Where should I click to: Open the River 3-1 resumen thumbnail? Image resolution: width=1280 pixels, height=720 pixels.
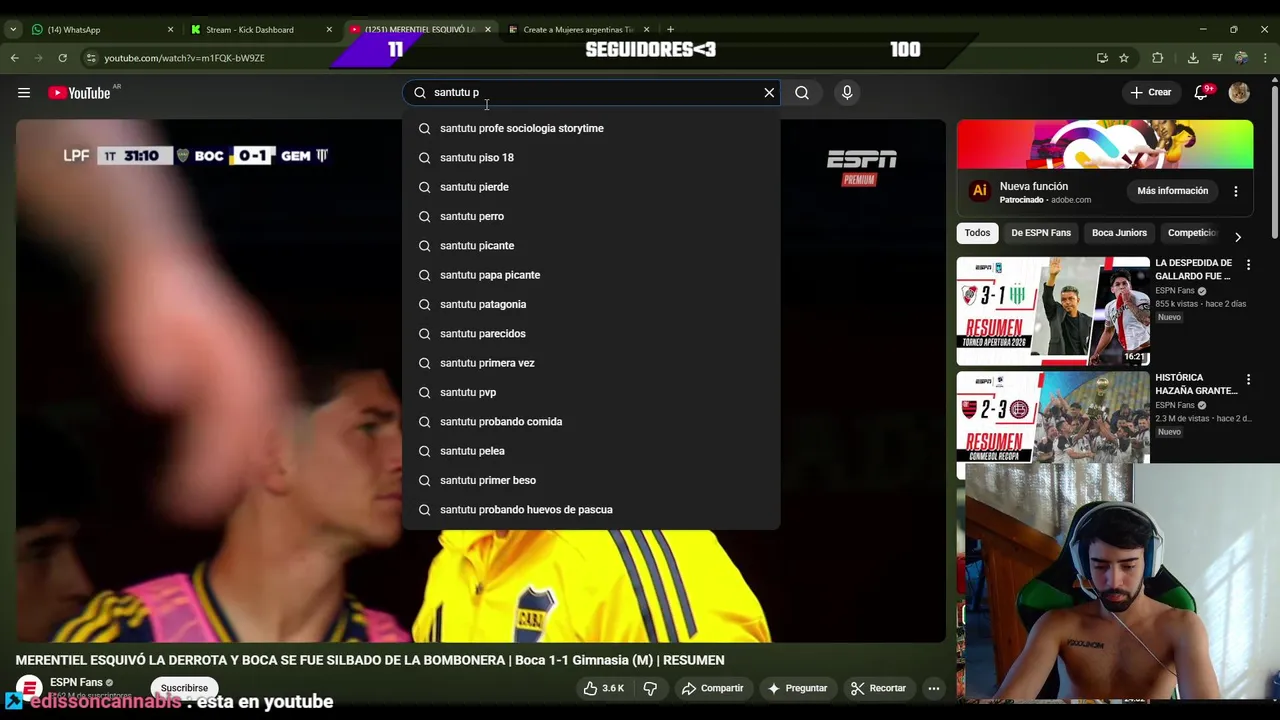click(1053, 311)
